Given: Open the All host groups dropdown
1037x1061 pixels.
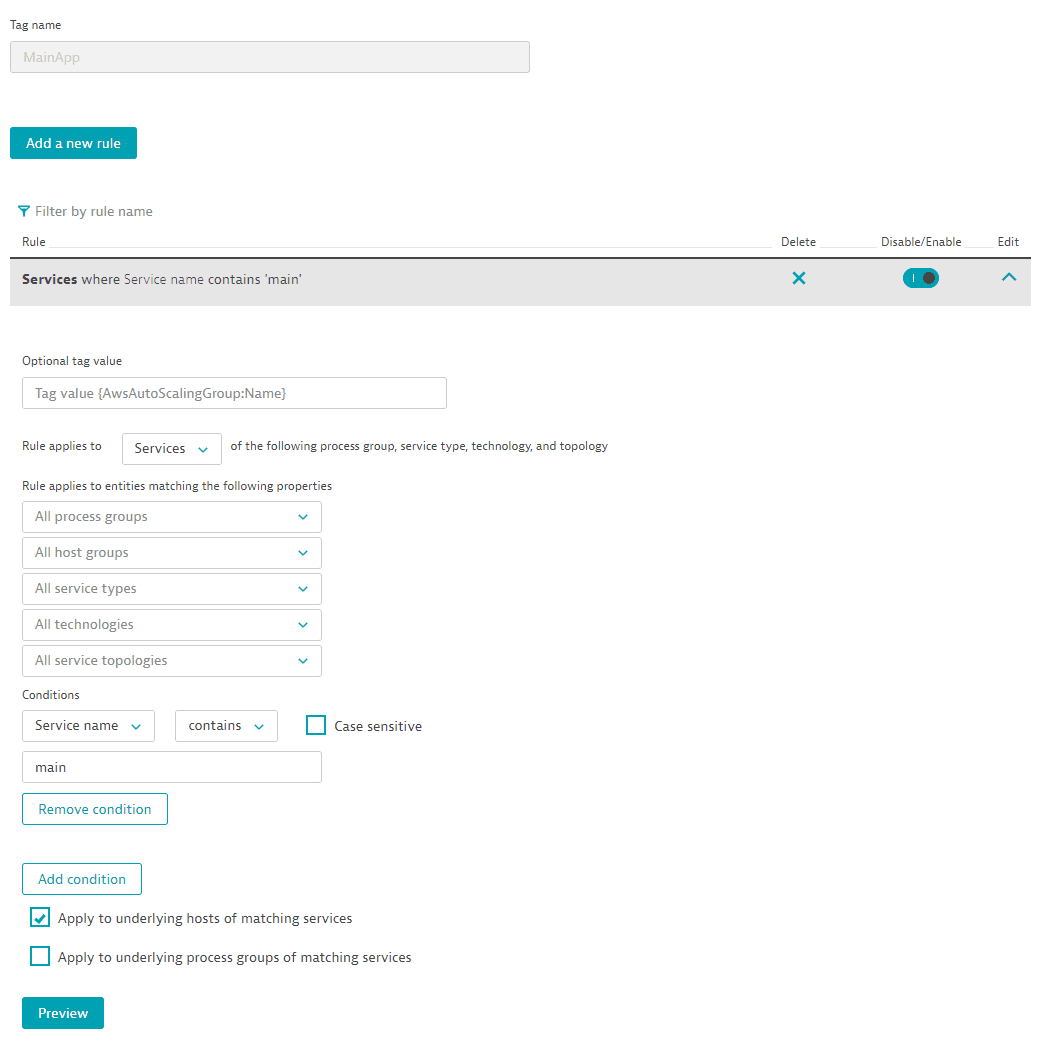Looking at the screenshot, I should [172, 553].
